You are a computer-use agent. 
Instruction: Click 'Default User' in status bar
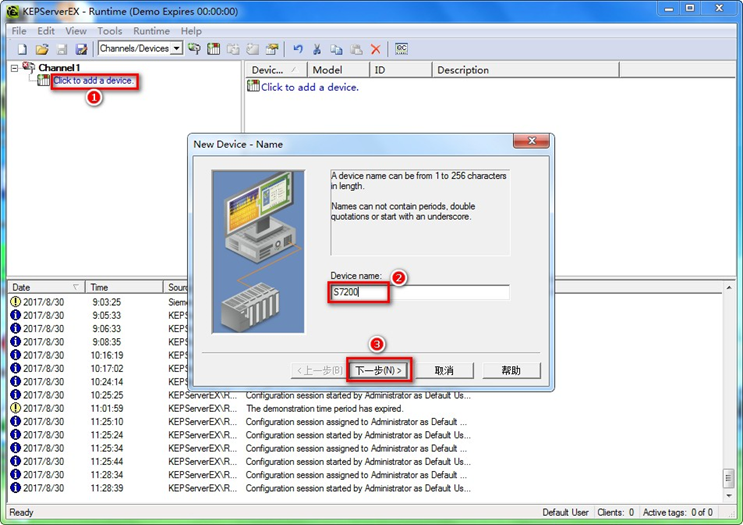(x=565, y=512)
